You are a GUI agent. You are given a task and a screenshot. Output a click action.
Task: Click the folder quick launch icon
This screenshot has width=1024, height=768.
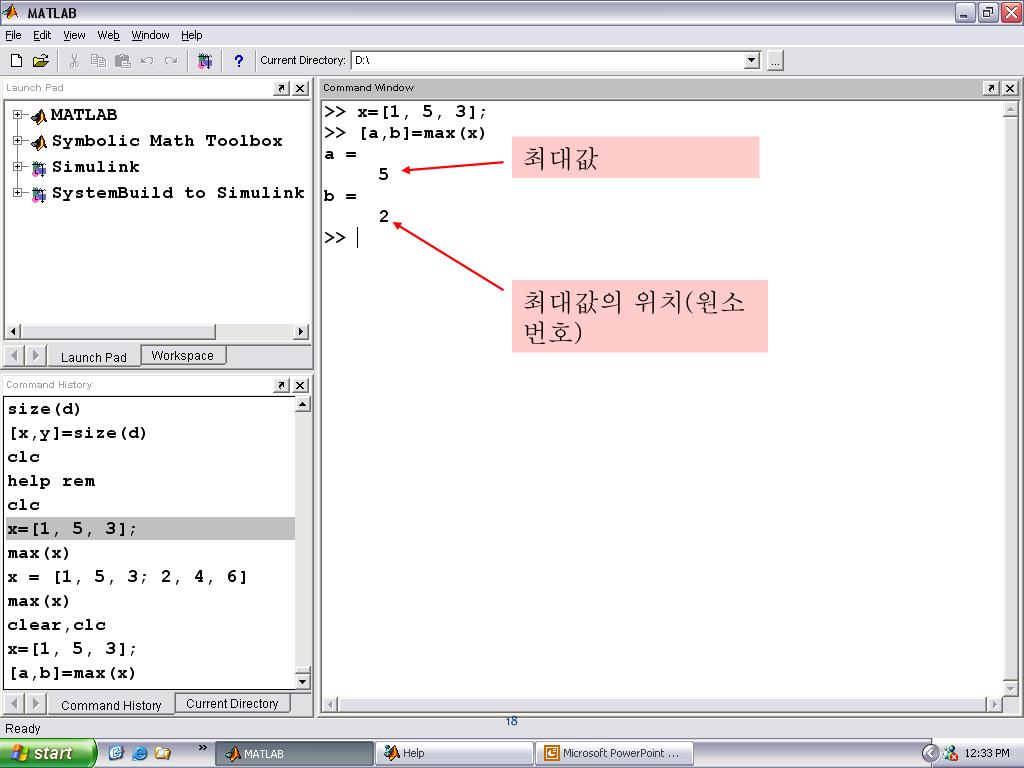[163, 753]
